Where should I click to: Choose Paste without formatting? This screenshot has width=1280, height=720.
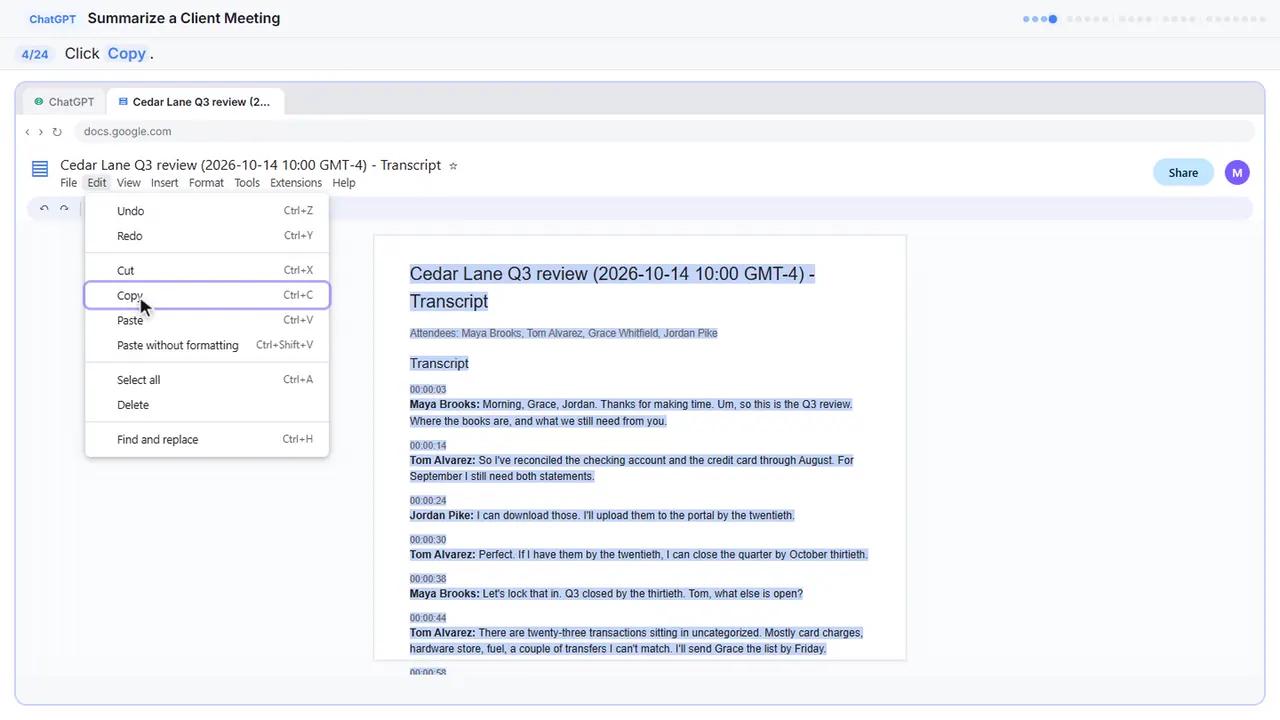click(207, 346)
